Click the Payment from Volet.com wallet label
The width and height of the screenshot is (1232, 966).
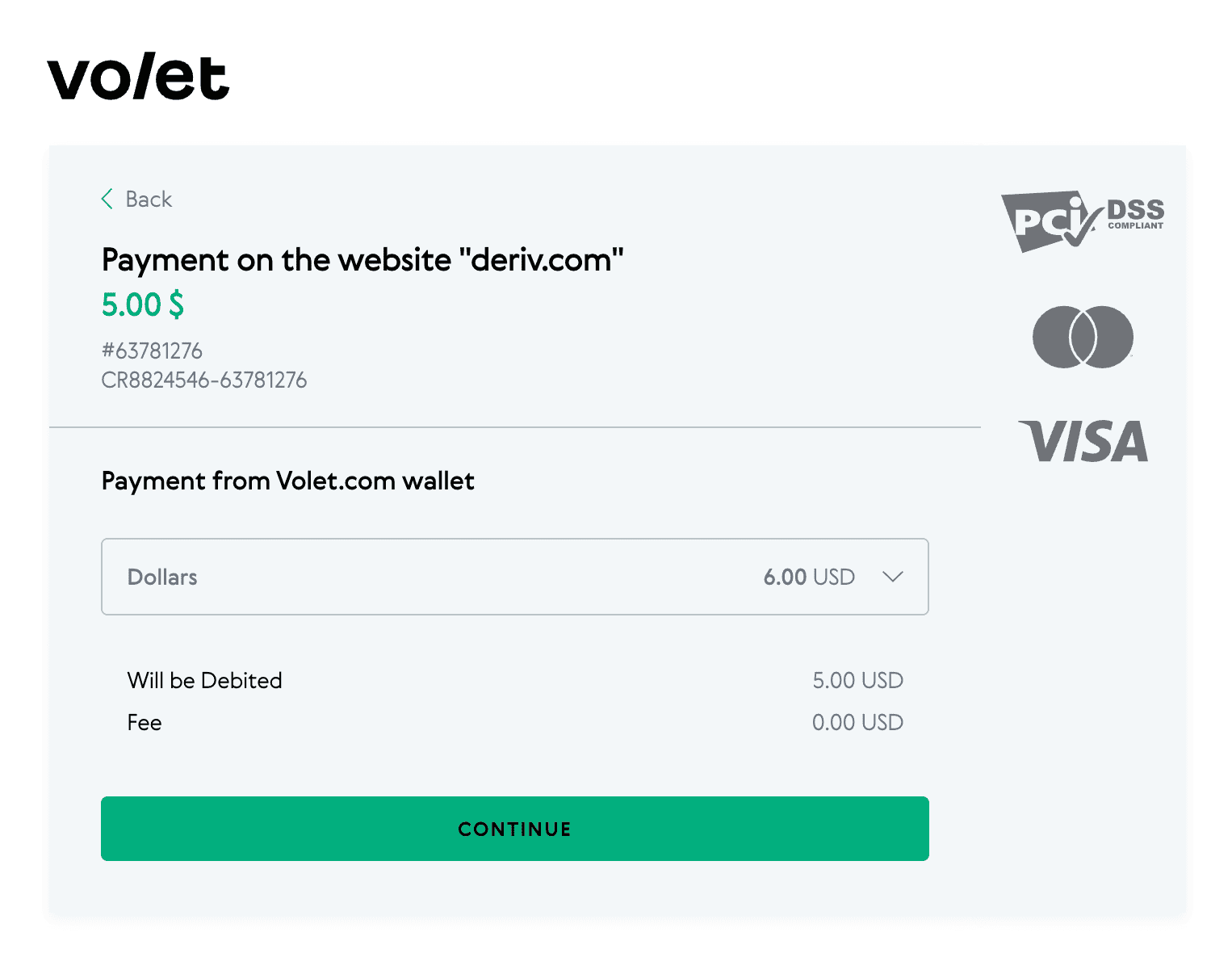tap(287, 481)
